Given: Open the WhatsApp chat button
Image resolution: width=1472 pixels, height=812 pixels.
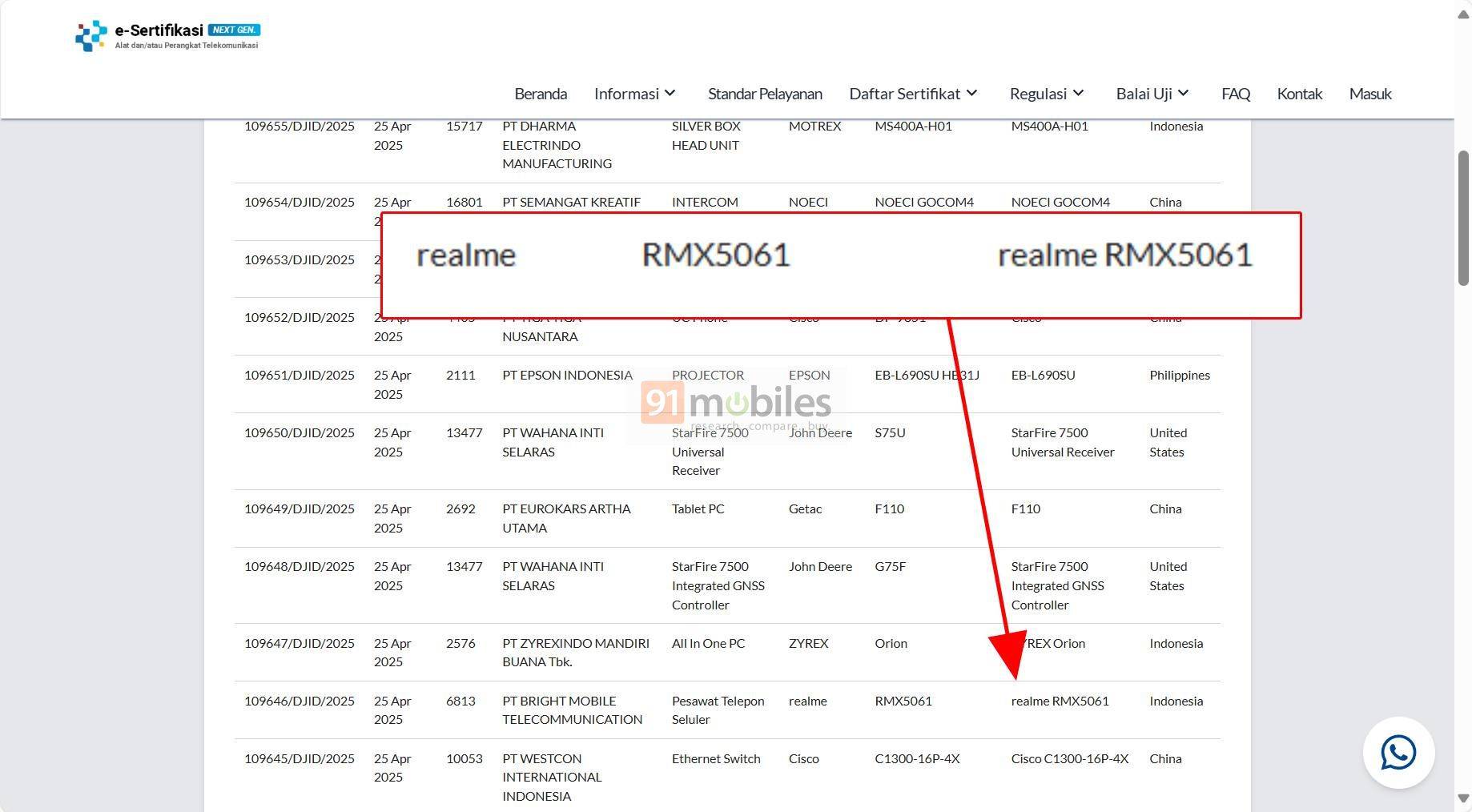Looking at the screenshot, I should click(x=1398, y=753).
